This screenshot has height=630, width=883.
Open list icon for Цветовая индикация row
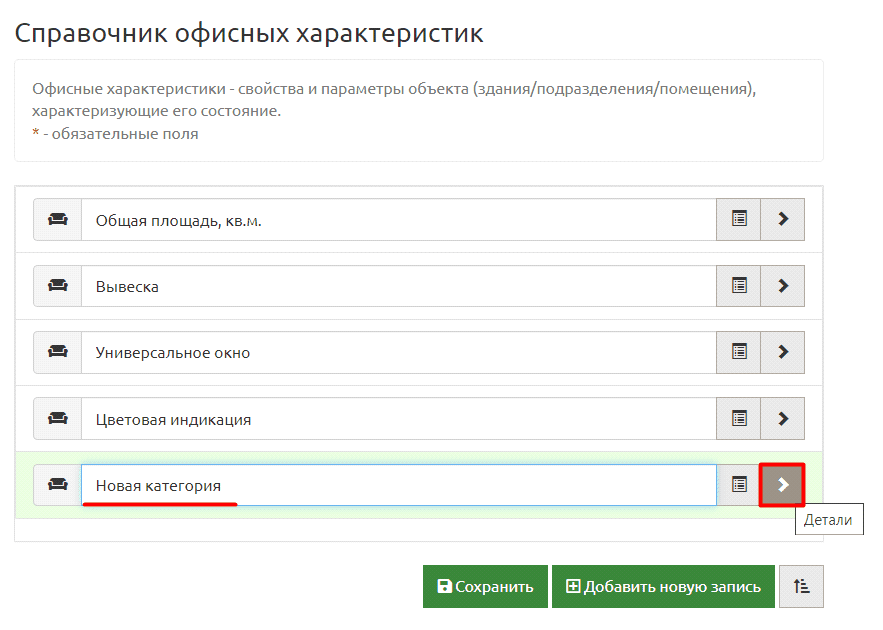(x=739, y=418)
